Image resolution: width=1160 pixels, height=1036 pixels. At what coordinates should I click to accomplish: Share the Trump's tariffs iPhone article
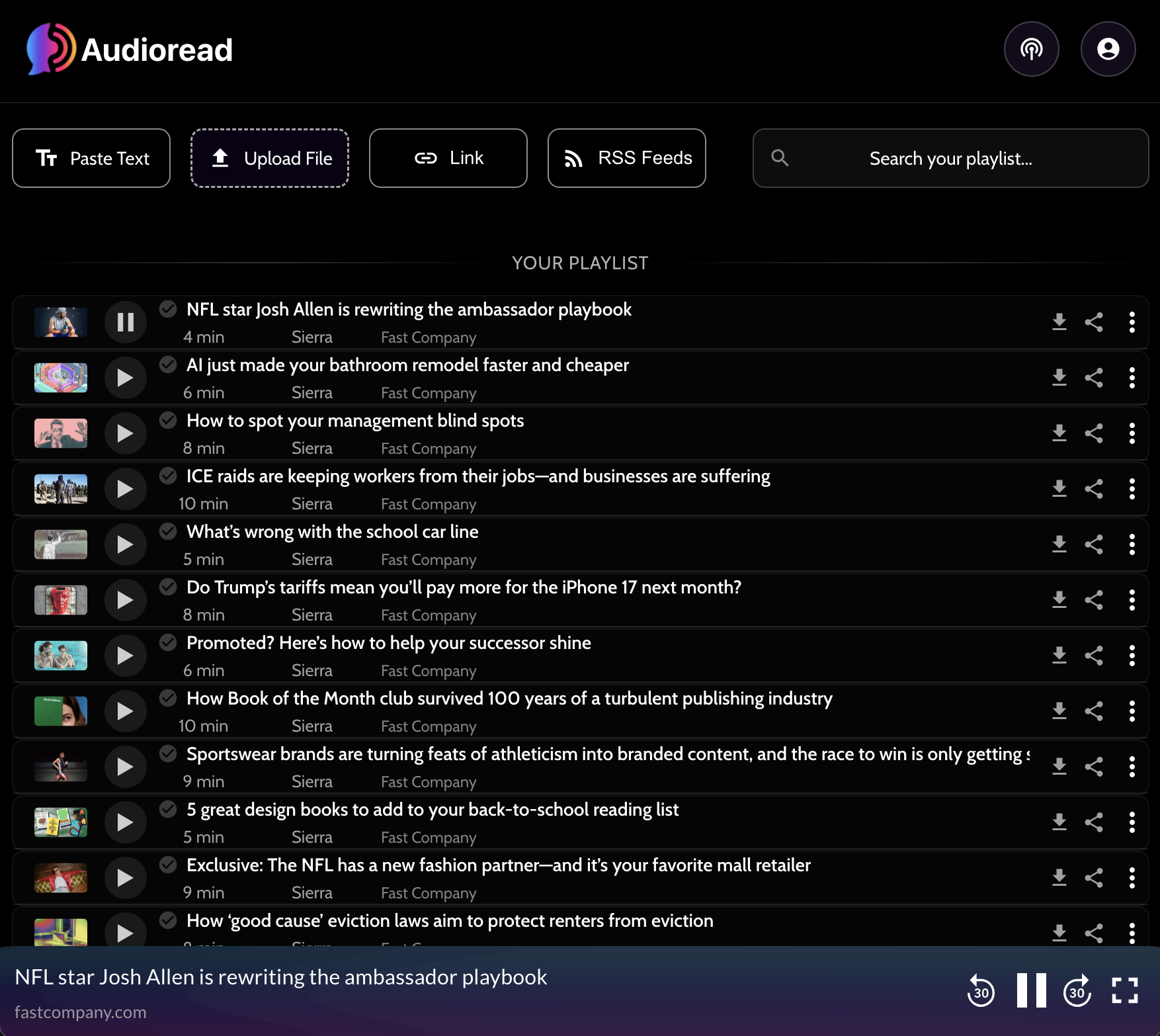(x=1094, y=600)
